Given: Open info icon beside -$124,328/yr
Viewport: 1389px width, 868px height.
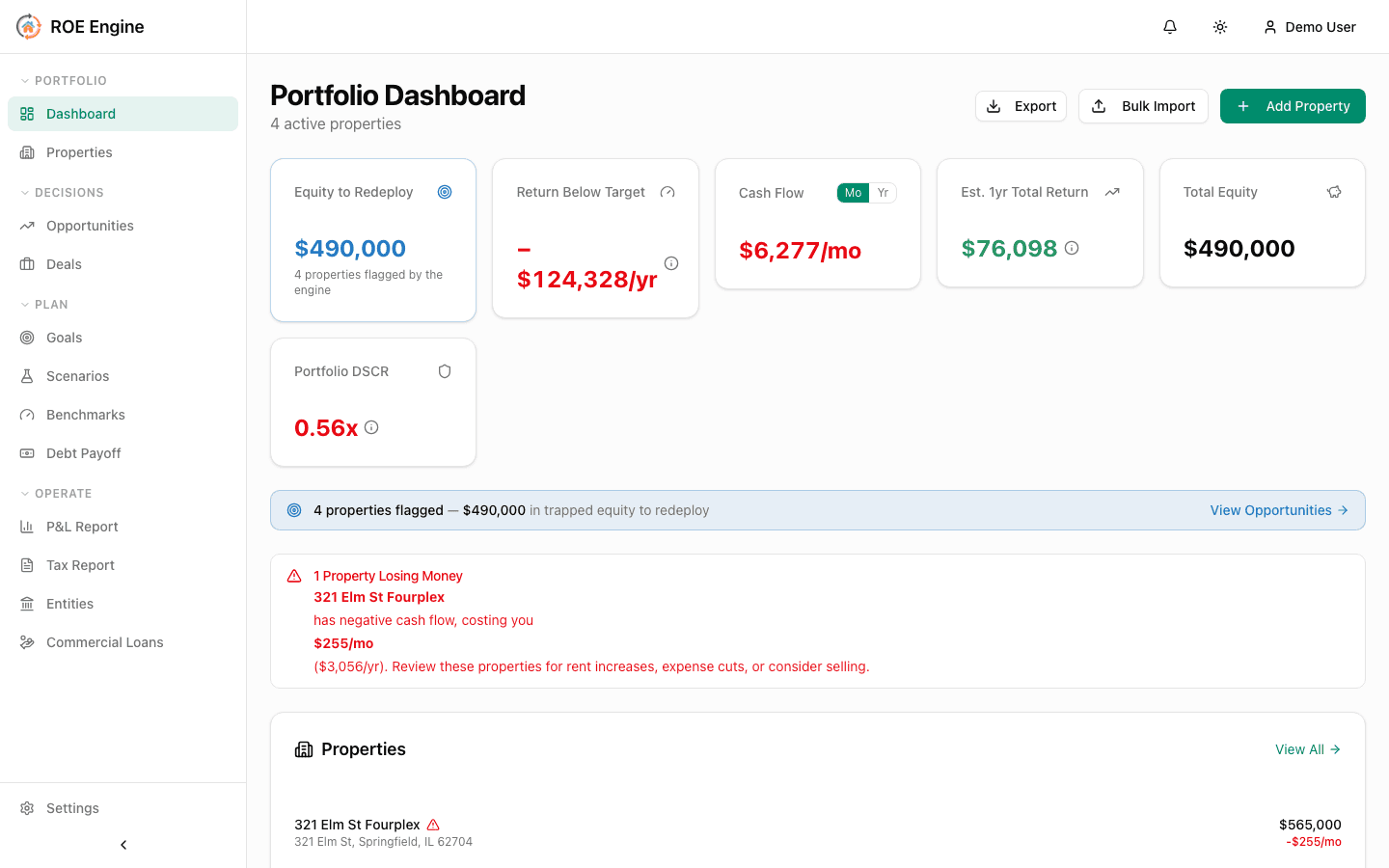Looking at the screenshot, I should [671, 263].
